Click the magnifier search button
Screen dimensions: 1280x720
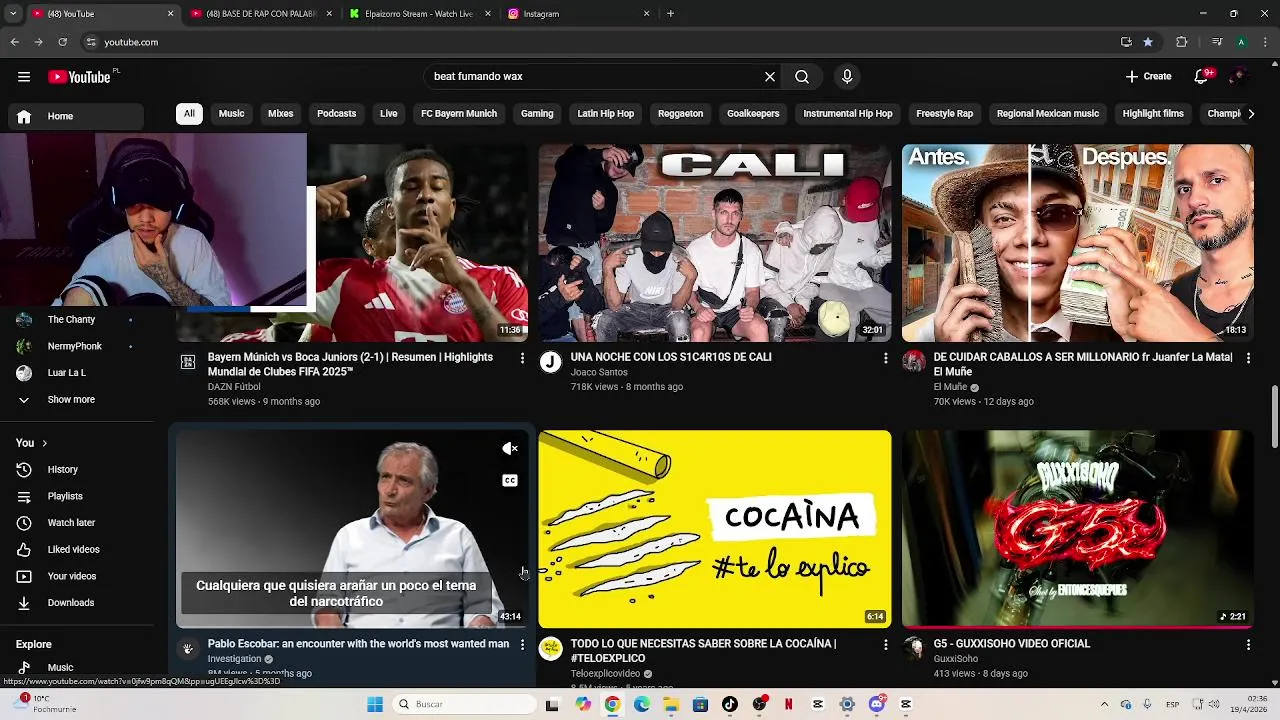802,77
